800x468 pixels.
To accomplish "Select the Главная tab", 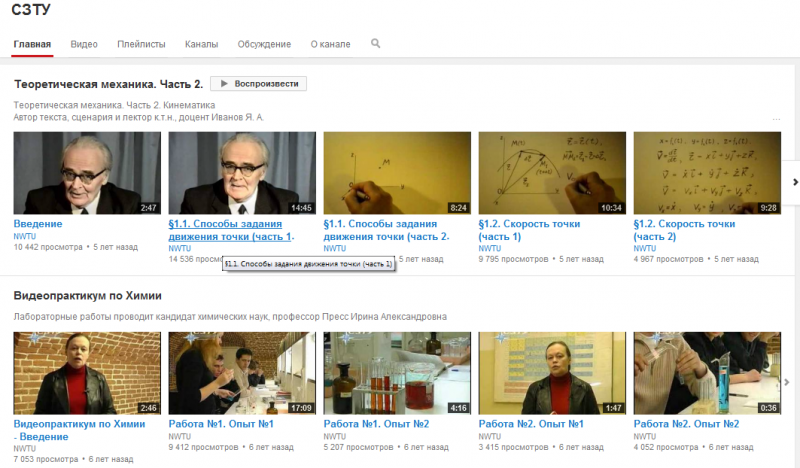I will click(32, 45).
